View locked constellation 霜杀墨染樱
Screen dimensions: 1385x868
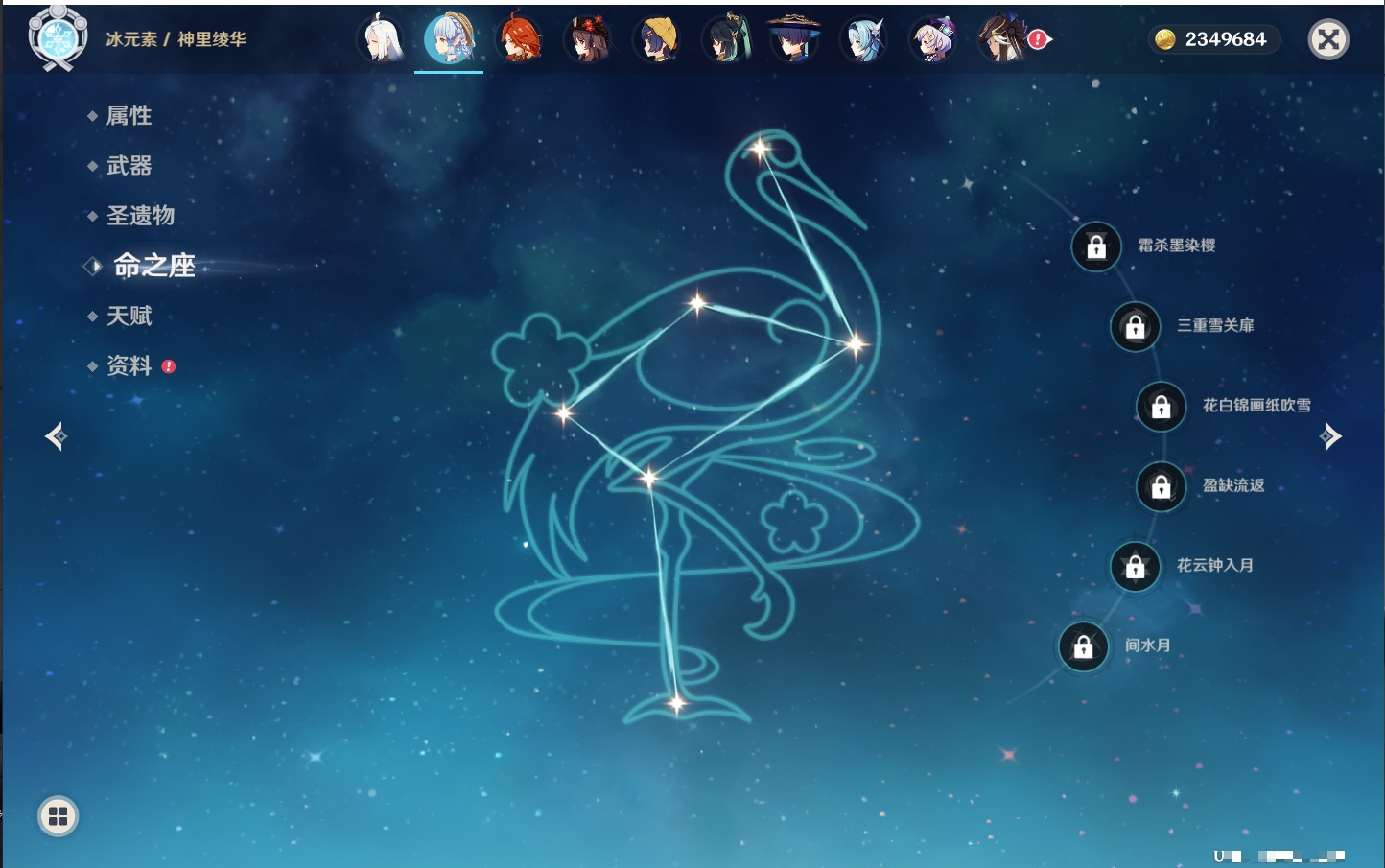pyautogui.click(x=1096, y=246)
